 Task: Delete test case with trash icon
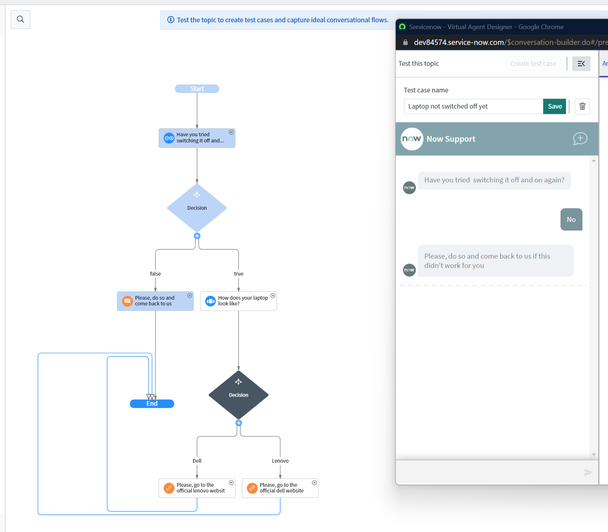pyautogui.click(x=582, y=106)
